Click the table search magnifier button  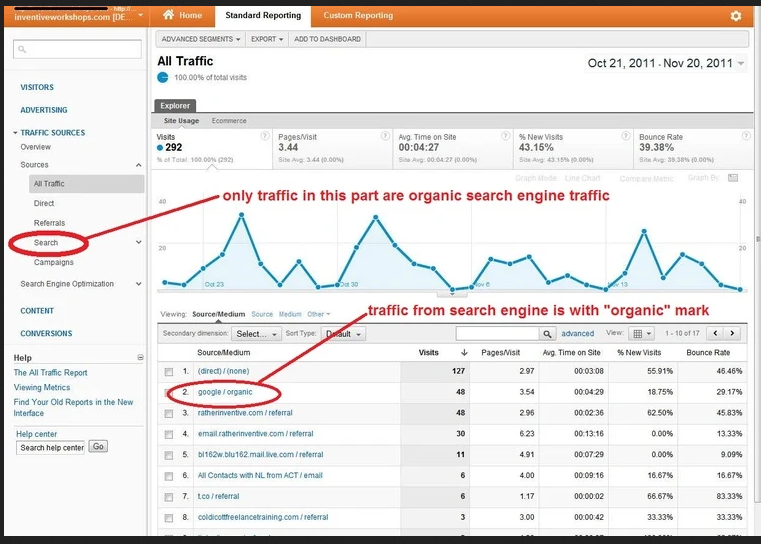click(548, 334)
